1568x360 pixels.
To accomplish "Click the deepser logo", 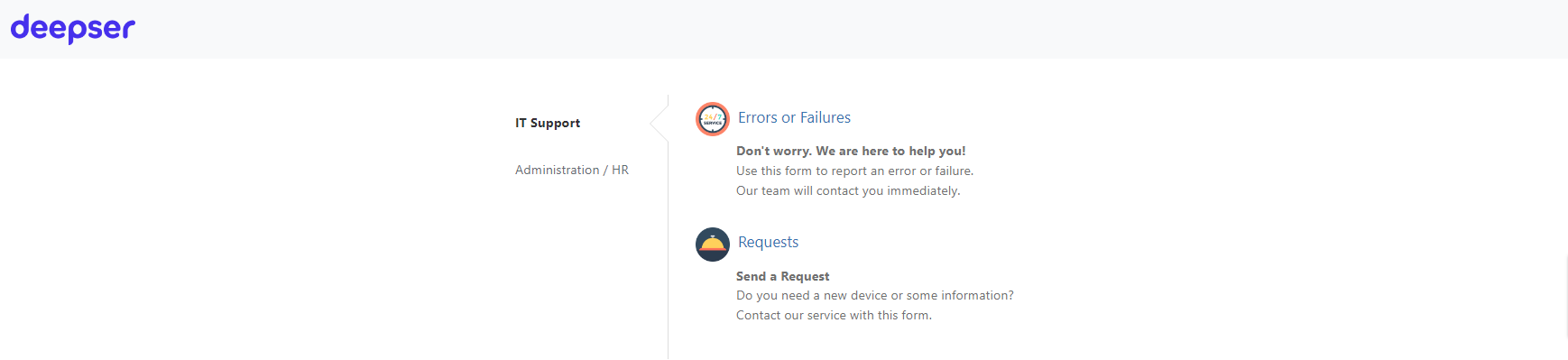I will tap(73, 28).
